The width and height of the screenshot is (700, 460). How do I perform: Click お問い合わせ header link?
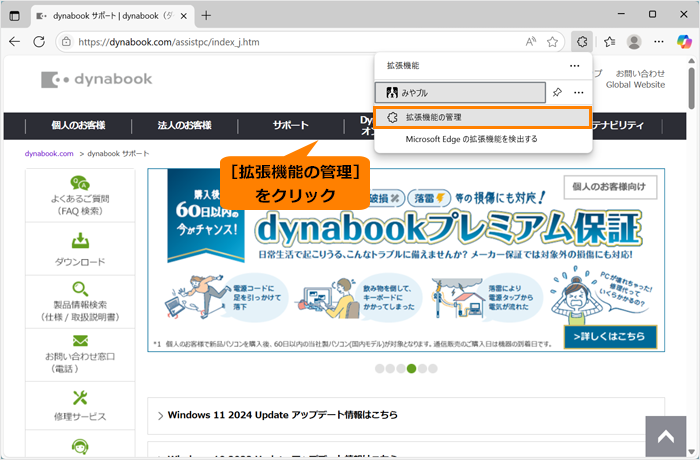pos(640,74)
